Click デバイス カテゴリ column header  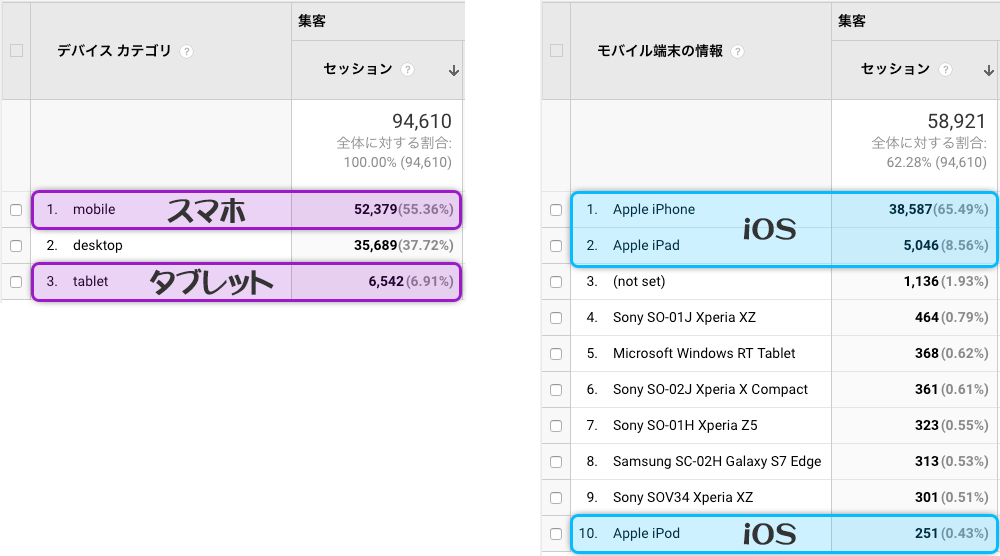(114, 50)
